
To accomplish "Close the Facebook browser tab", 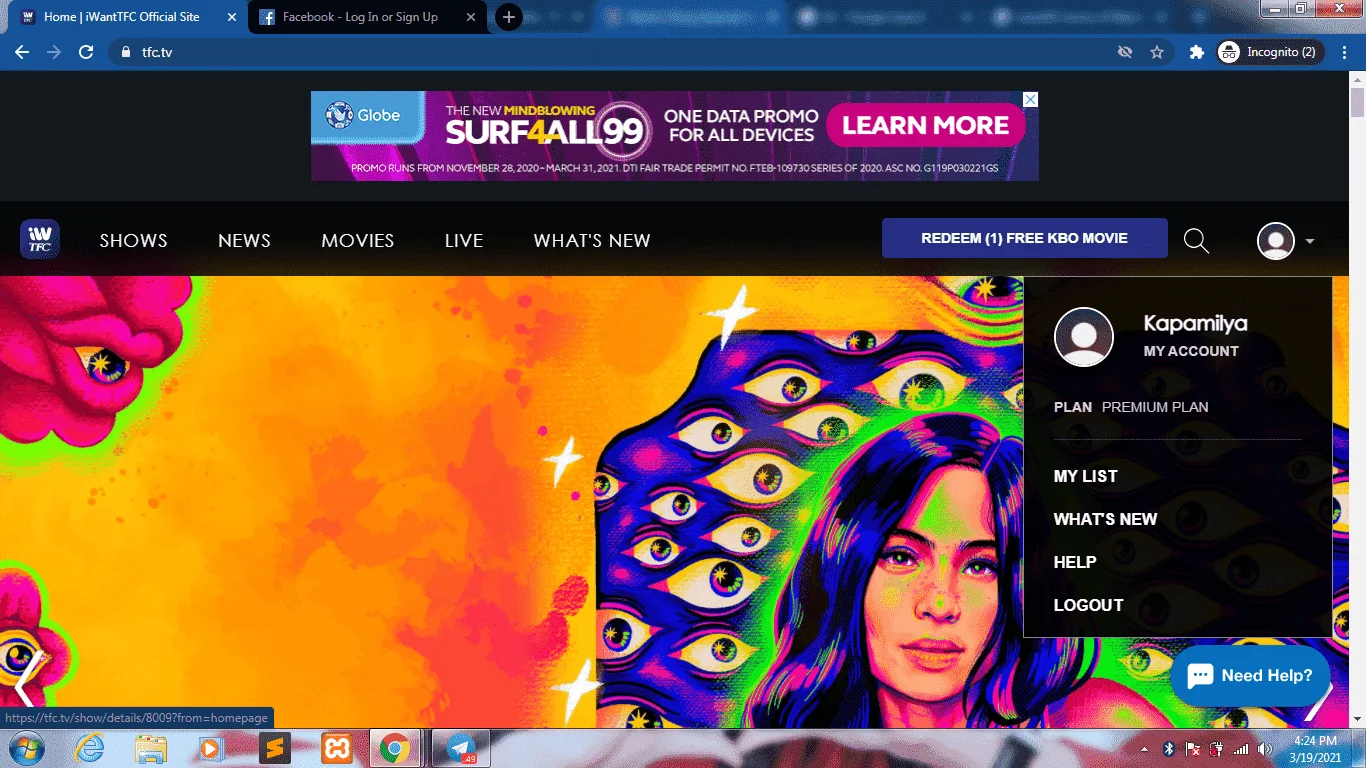I will 473,17.
